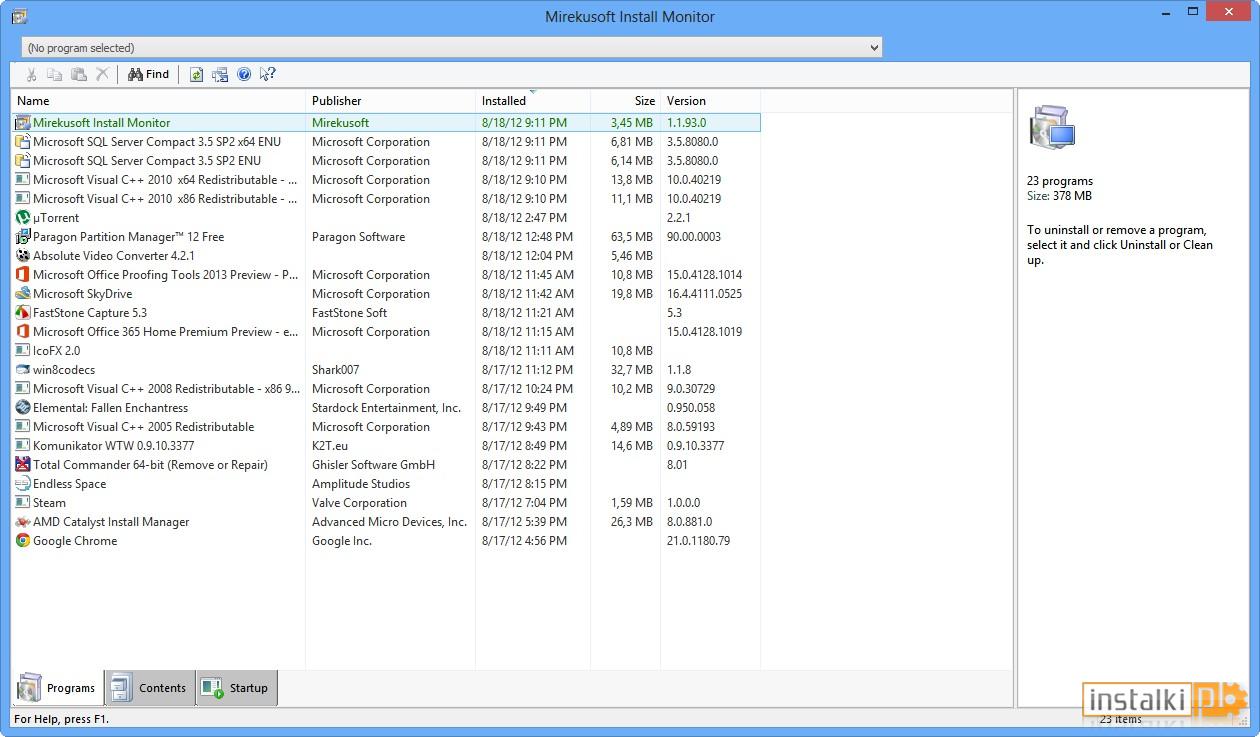Click publisher Stardock Entertainment, Inc.

click(x=386, y=408)
